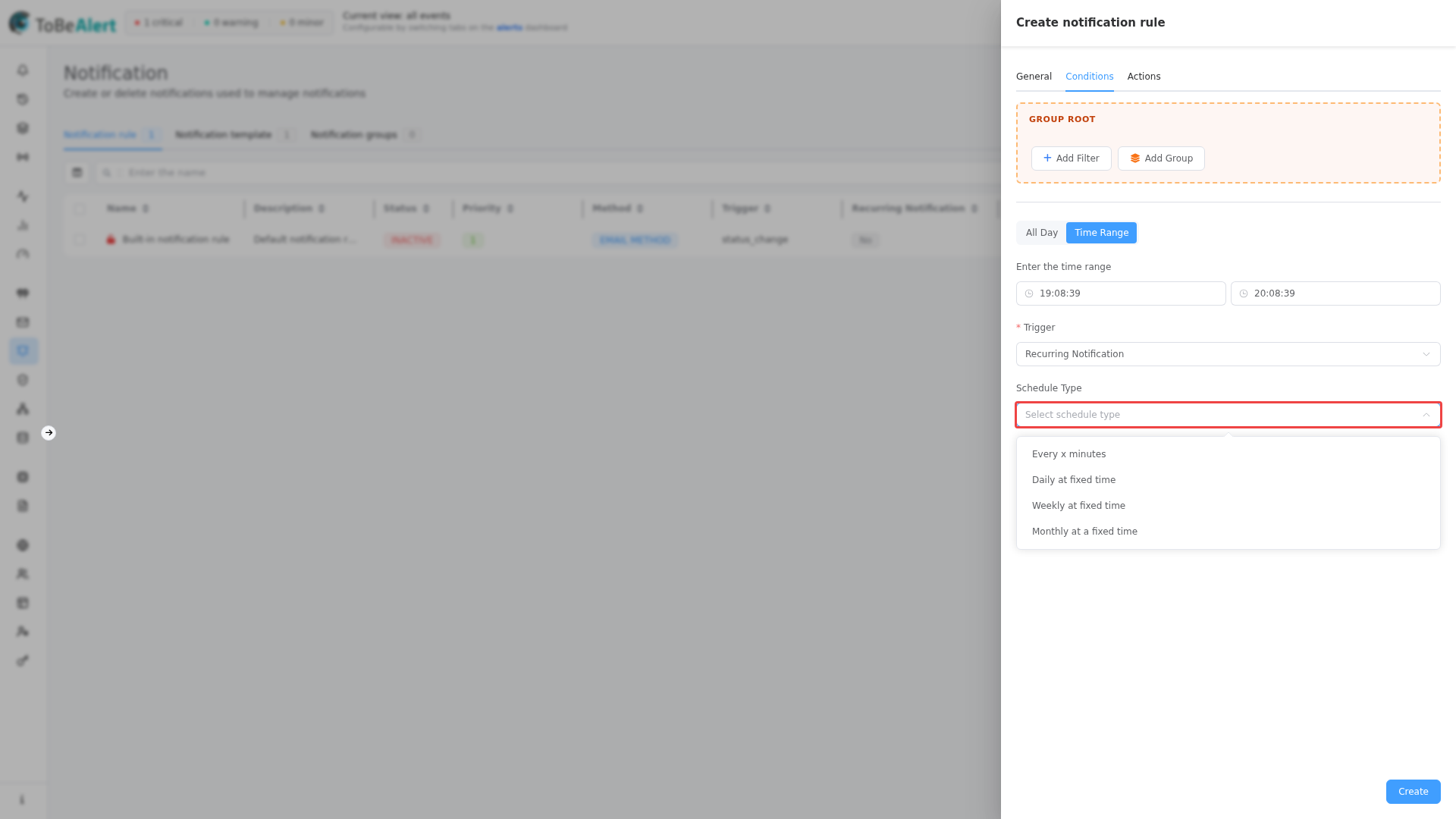Click the table view icon beside search

point(77,173)
